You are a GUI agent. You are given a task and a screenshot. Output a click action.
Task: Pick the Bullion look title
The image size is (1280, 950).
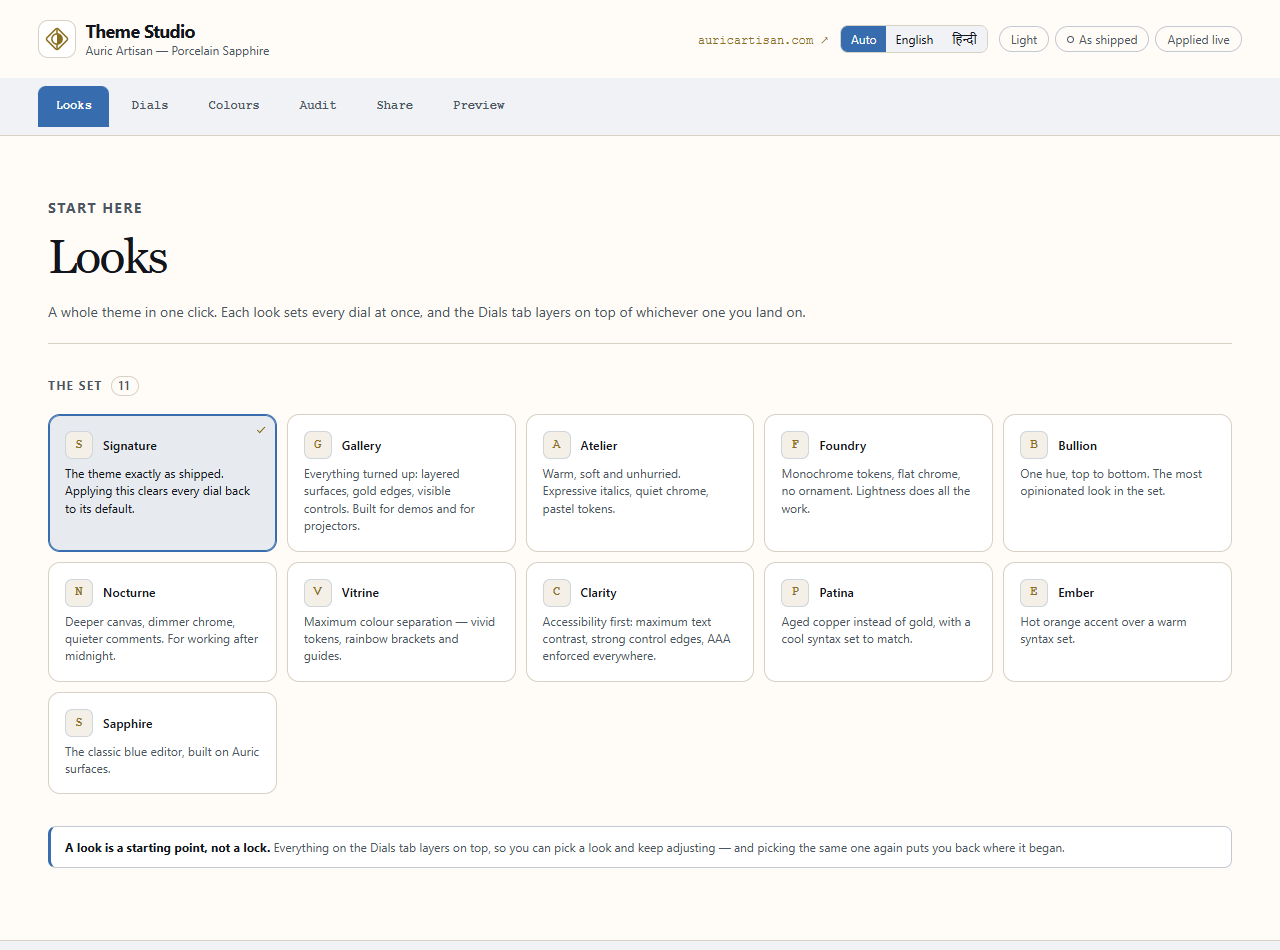tap(1078, 446)
